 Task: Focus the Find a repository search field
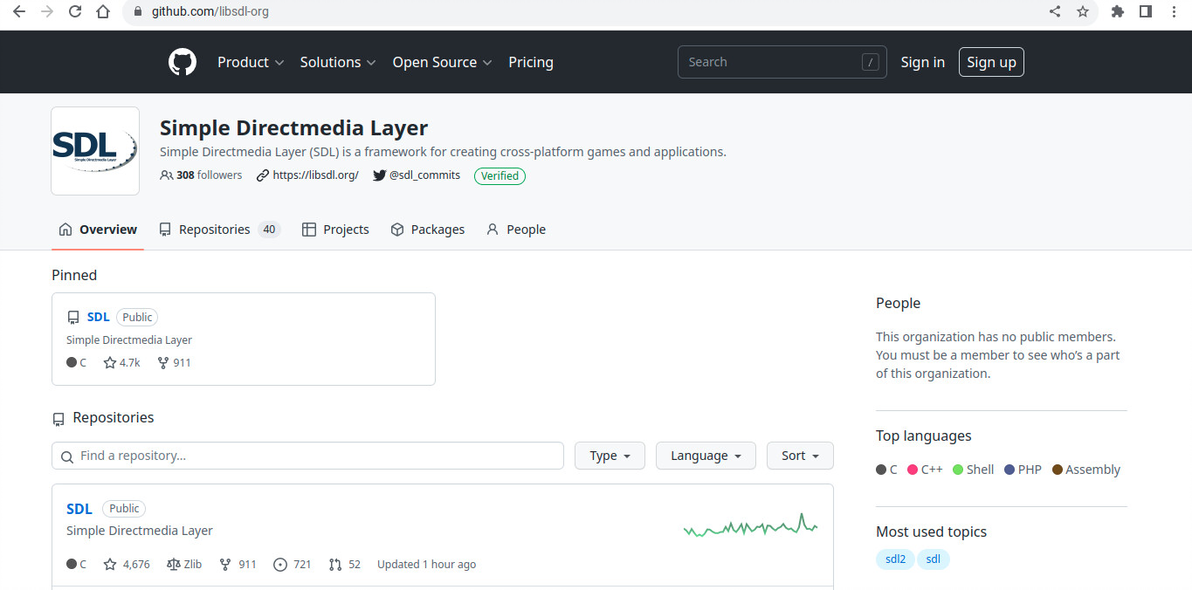pos(308,456)
